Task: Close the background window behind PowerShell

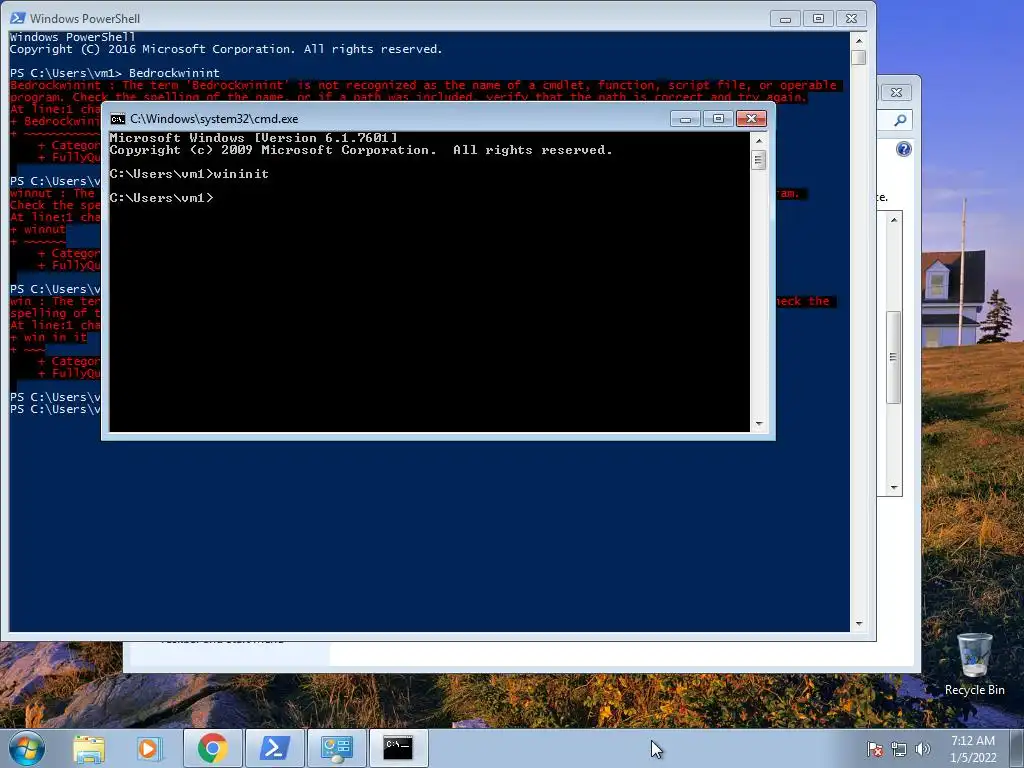Action: tap(897, 93)
